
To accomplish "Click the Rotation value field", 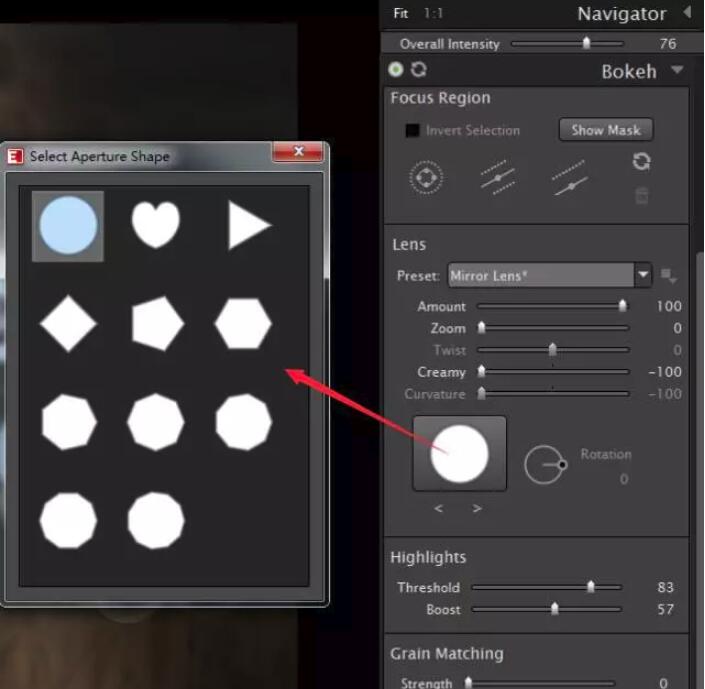I will pyautogui.click(x=624, y=479).
